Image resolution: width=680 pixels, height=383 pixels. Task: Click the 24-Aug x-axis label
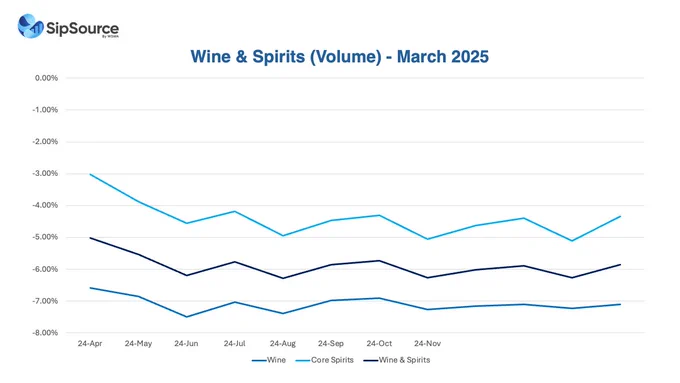(283, 344)
